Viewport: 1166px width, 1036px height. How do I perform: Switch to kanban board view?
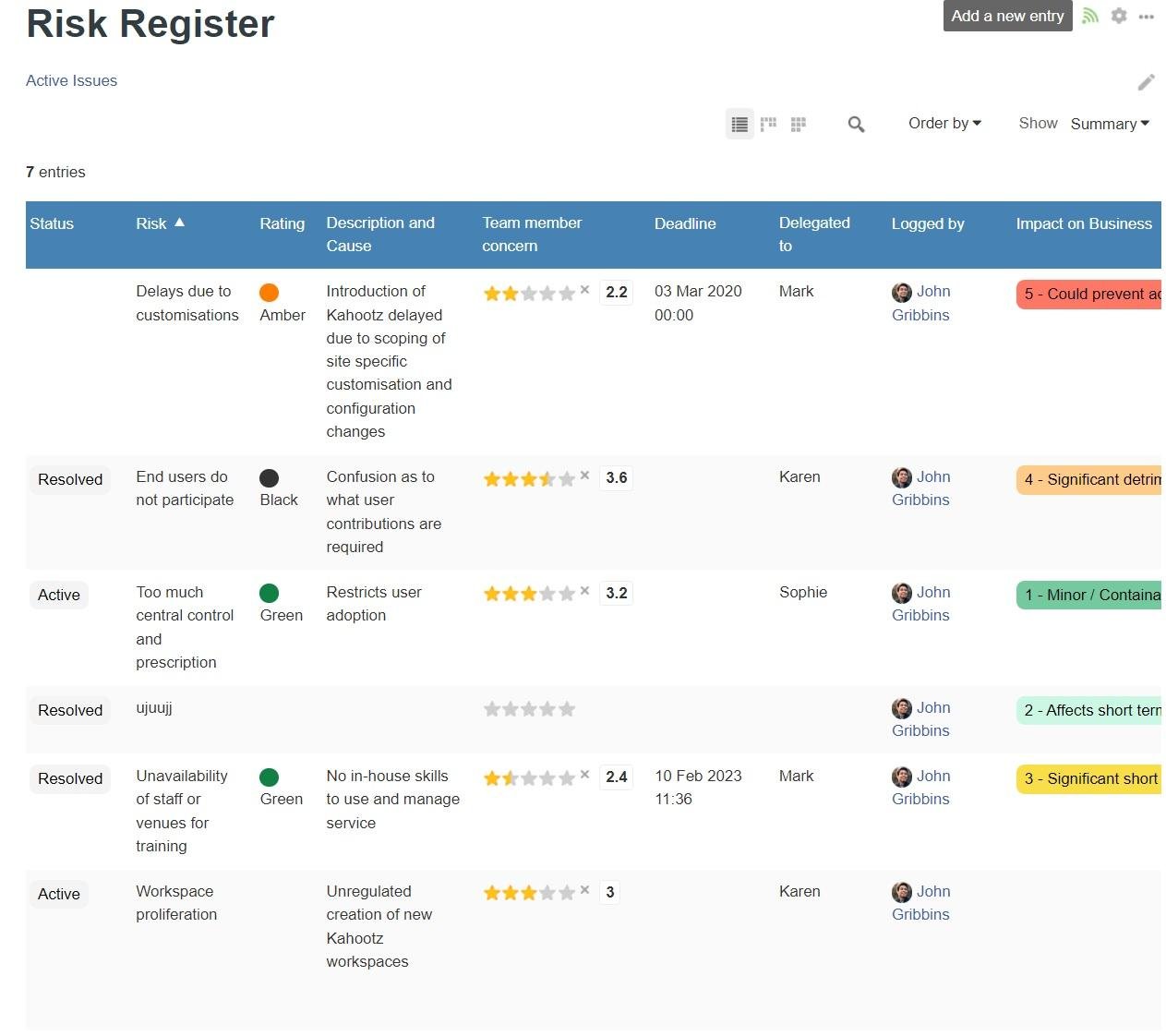(x=768, y=124)
